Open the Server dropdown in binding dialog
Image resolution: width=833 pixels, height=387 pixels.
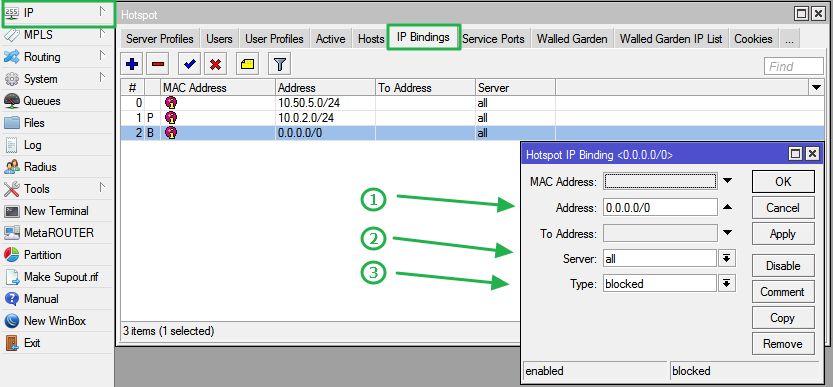[x=726, y=259]
